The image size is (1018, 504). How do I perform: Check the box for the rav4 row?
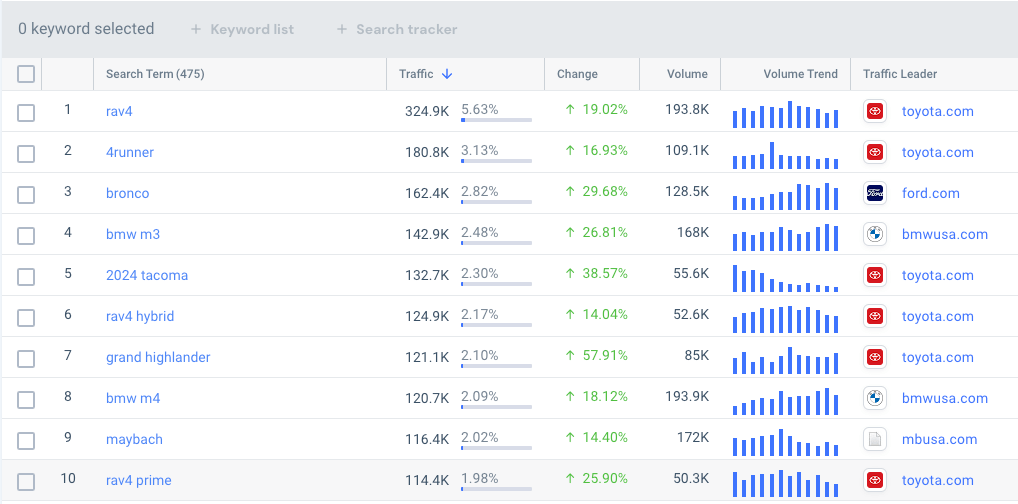click(x=26, y=112)
